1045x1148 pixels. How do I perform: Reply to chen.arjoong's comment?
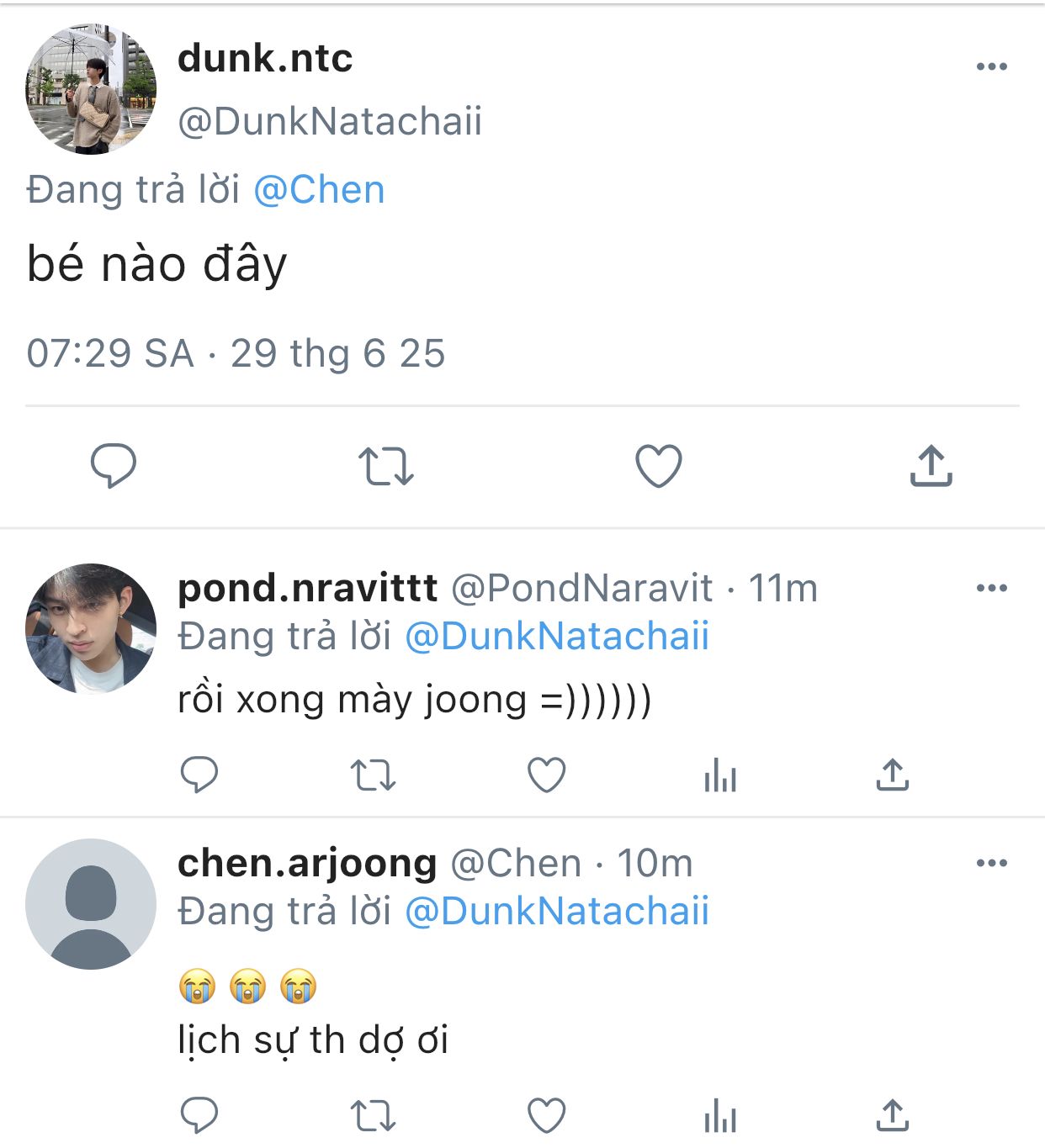[199, 1116]
